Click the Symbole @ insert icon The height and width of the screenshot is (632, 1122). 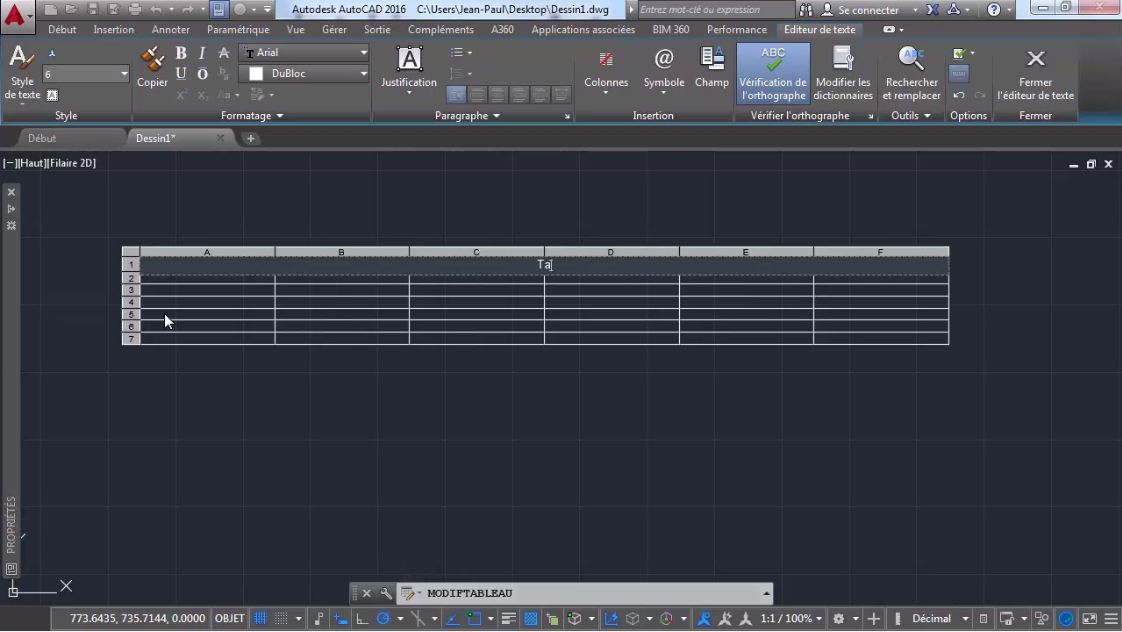[x=663, y=60]
